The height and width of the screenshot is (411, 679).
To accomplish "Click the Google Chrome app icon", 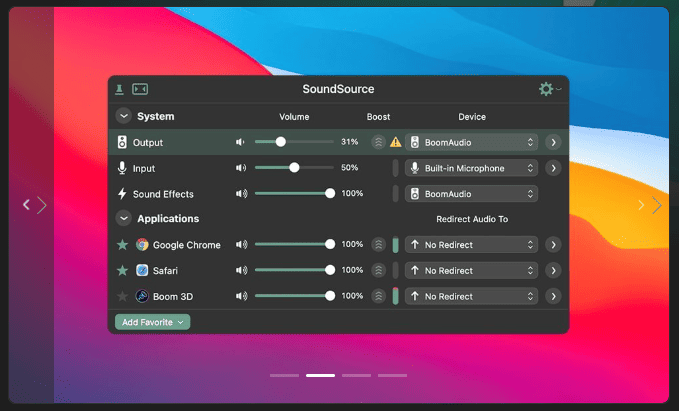I will (142, 245).
